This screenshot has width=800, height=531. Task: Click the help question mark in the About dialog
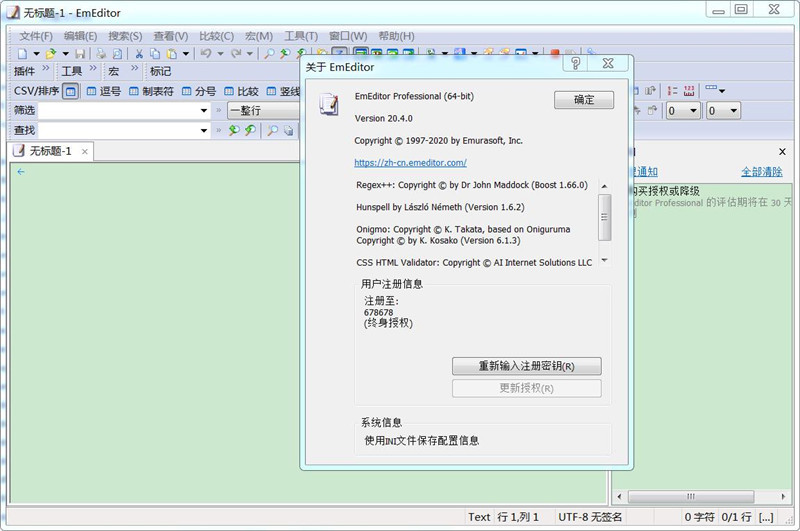click(x=576, y=63)
